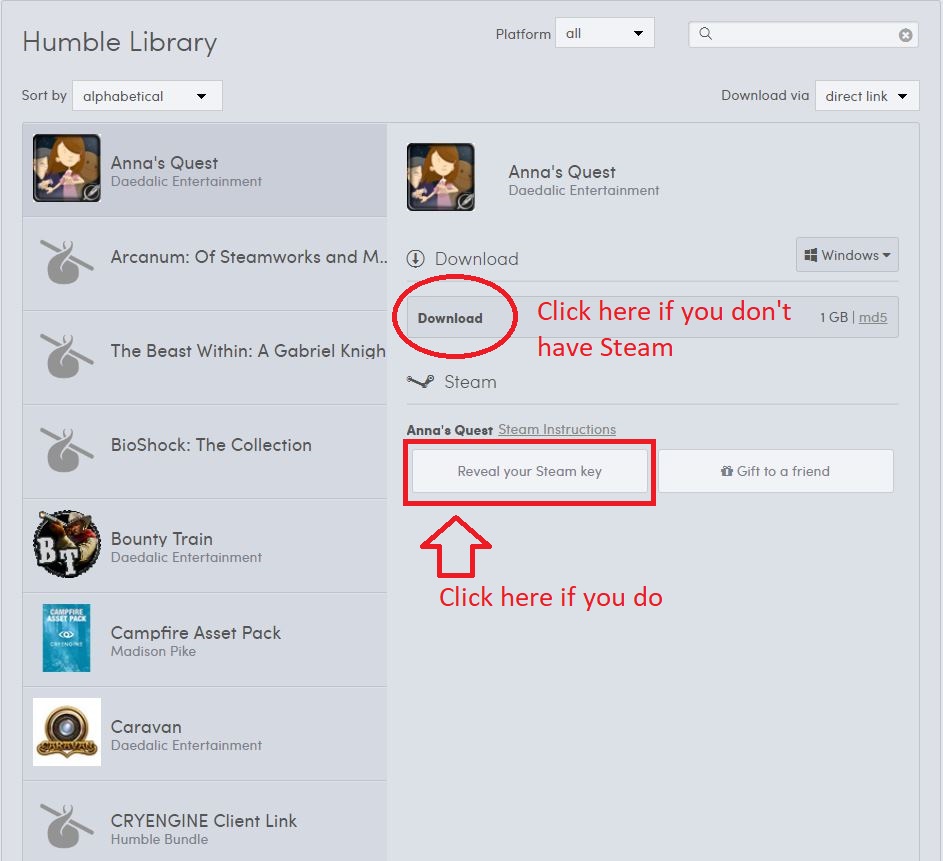Open the Download via direct link dropdown
Screen dimensions: 943x861
point(867,96)
